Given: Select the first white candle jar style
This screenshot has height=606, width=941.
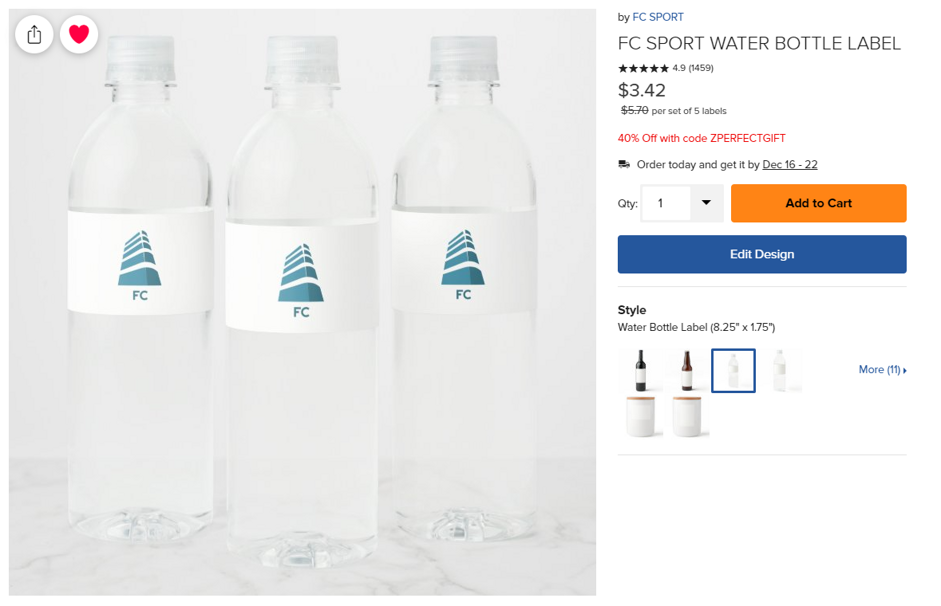Looking at the screenshot, I should pos(641,416).
